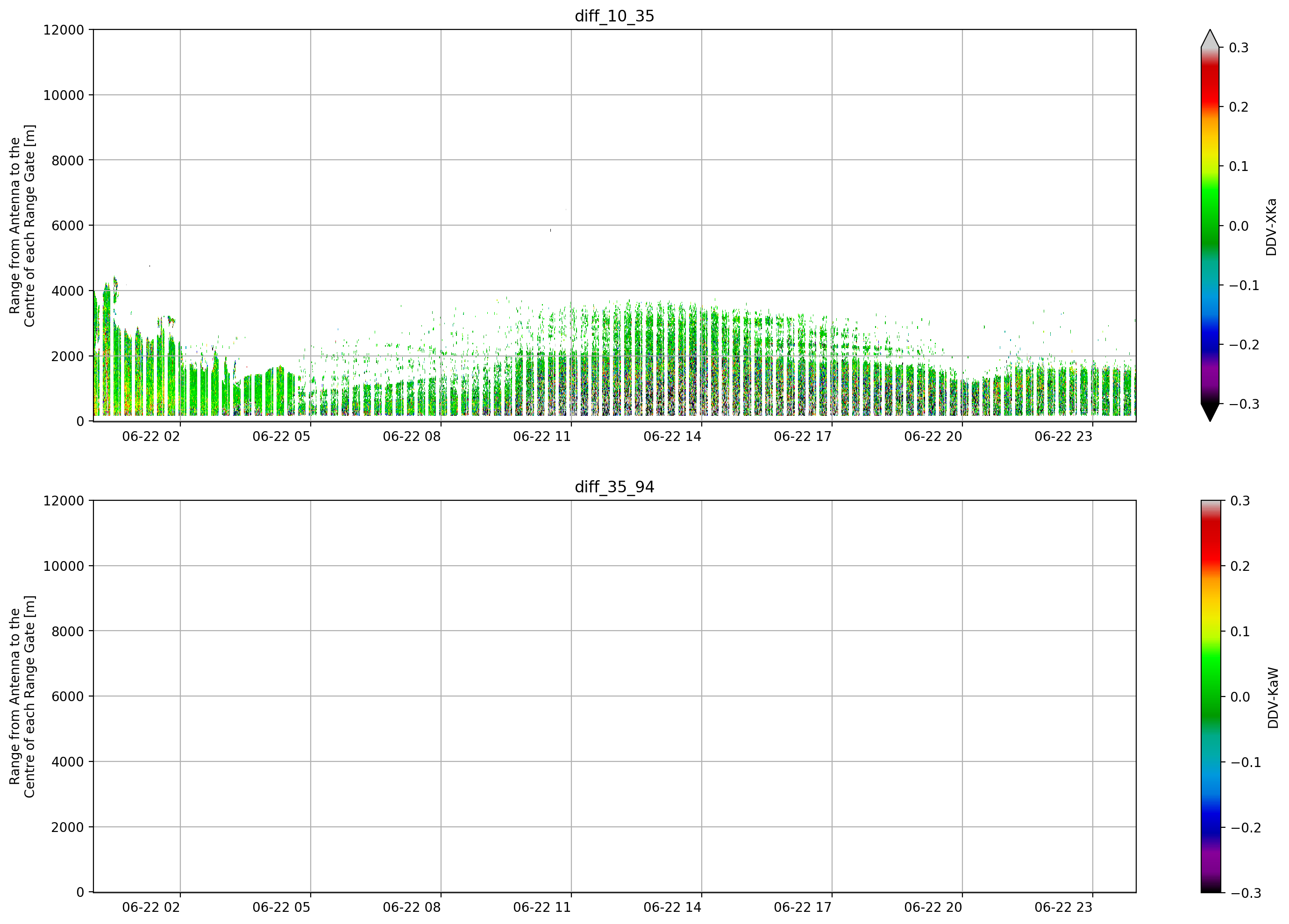The image size is (1289, 924).
Task: Click the 06-22 02 time label in top plot
Action: click(150, 436)
